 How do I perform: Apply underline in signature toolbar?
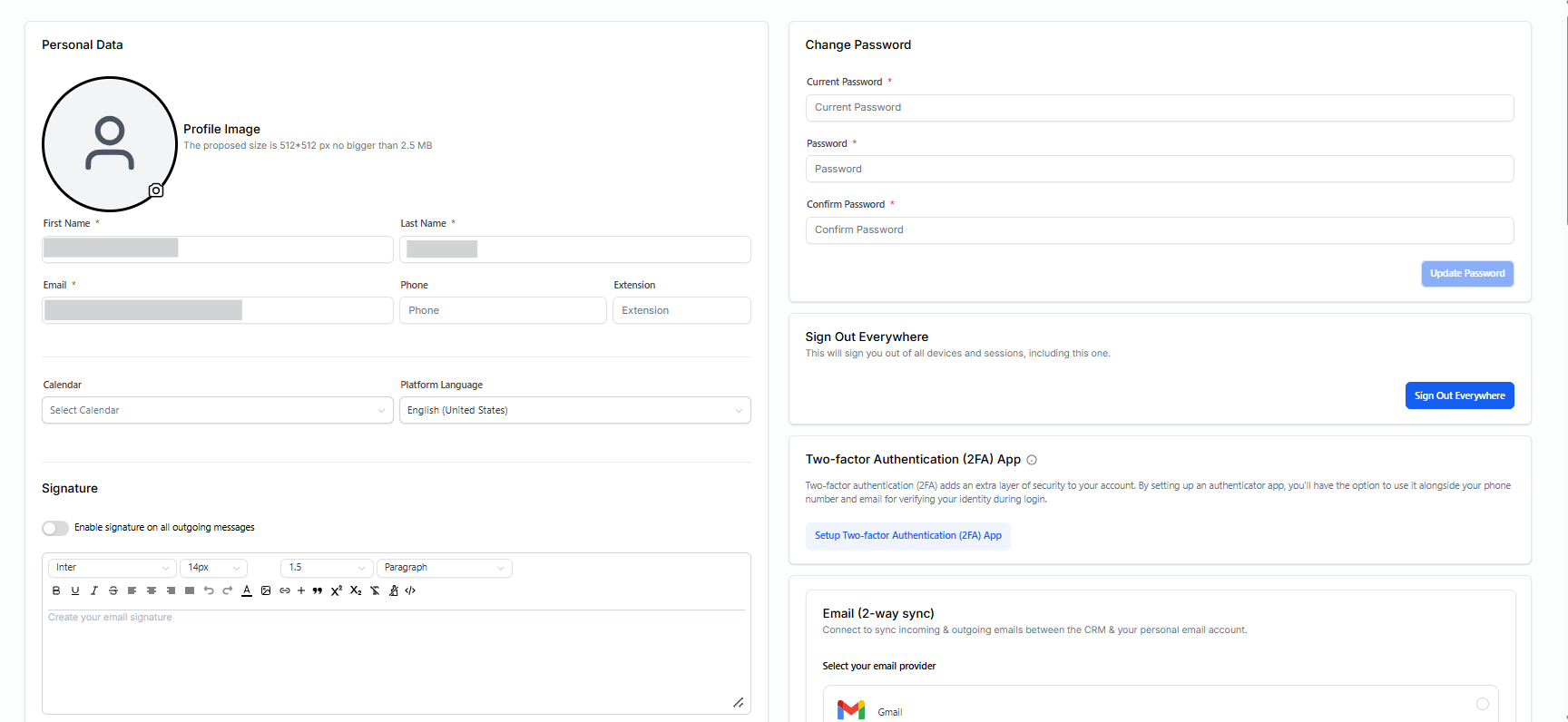click(x=75, y=590)
